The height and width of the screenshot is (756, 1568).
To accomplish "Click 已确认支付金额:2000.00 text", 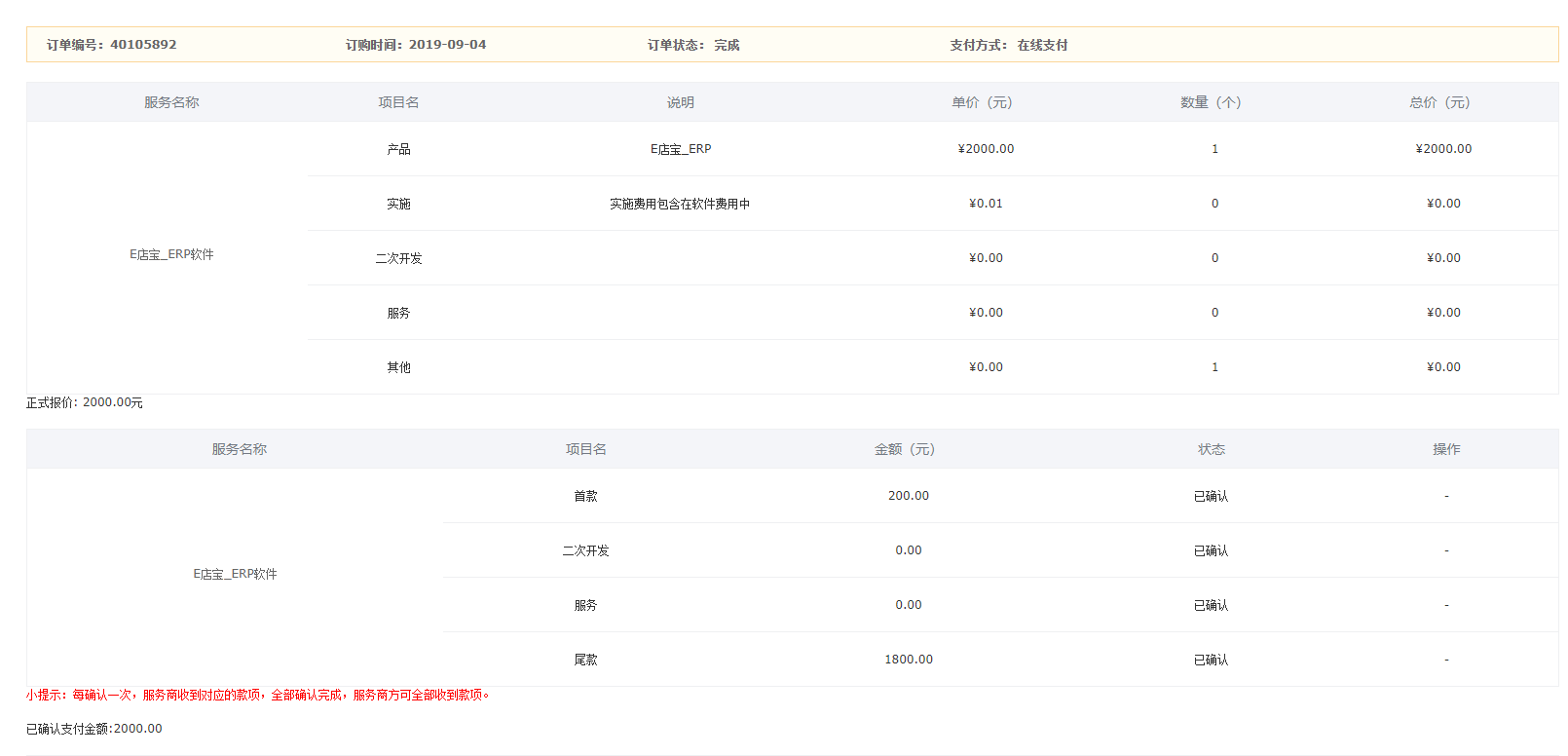I will (94, 729).
